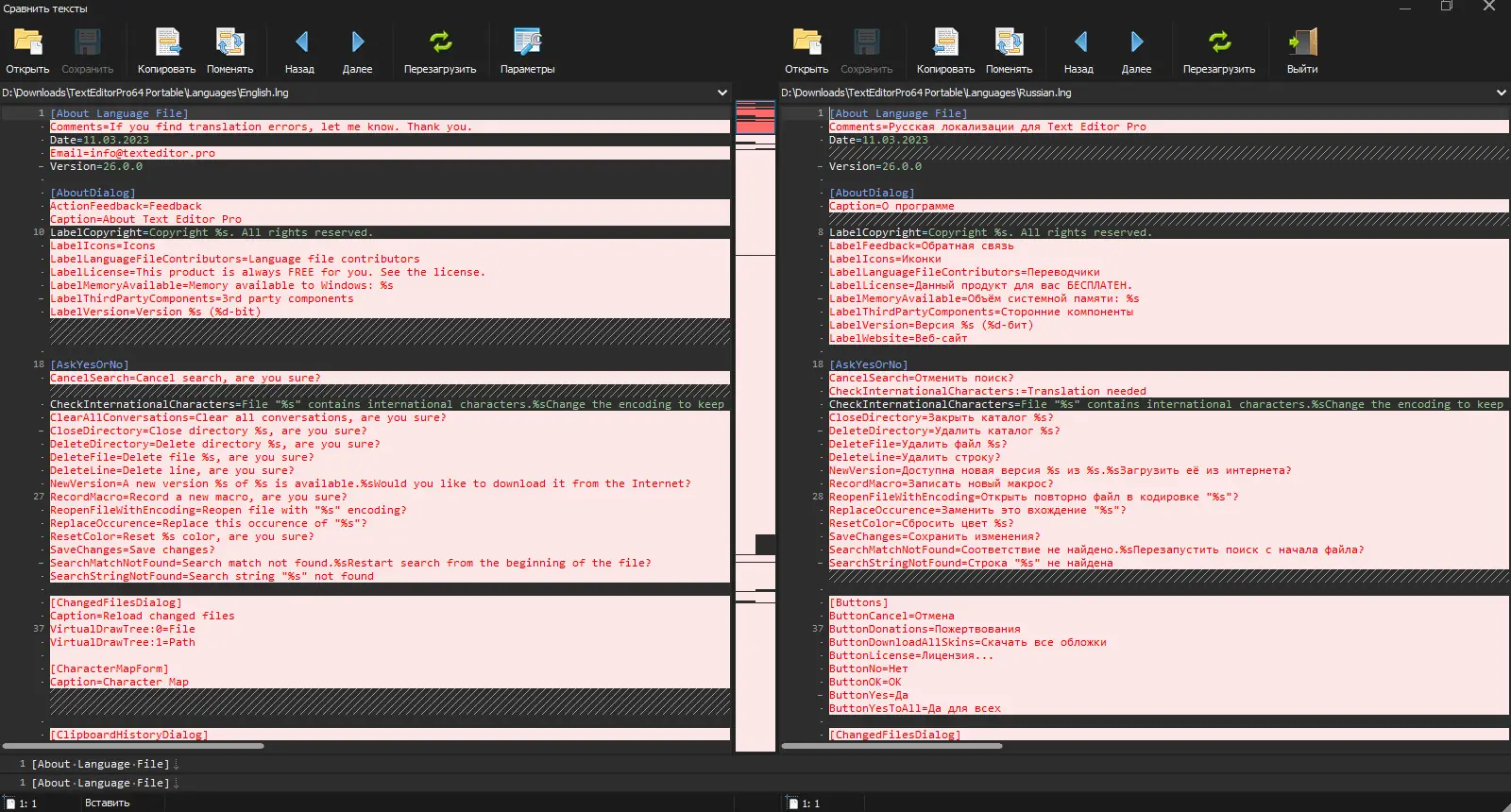Screen dimensions: 1511x812
Task: Jump to next difference in right pane
Action: coord(1136,43)
